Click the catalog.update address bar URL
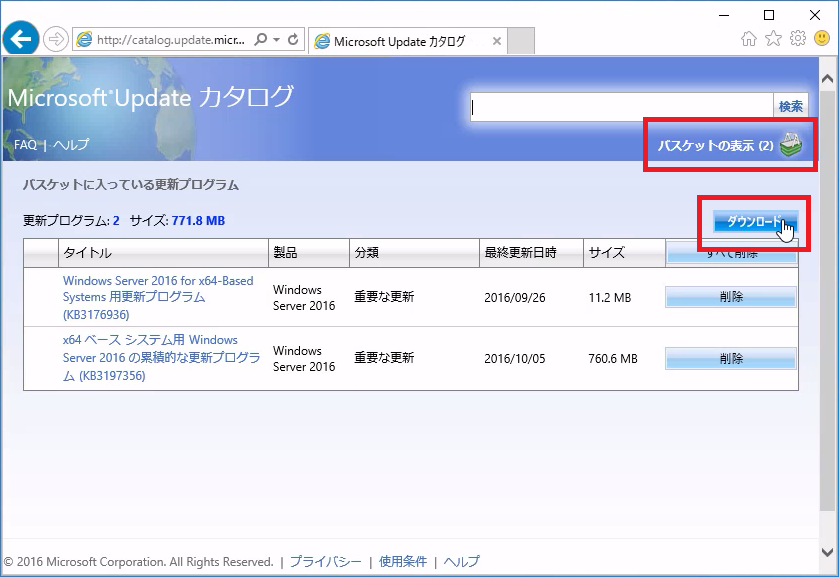The height and width of the screenshot is (577, 839). click(x=171, y=40)
